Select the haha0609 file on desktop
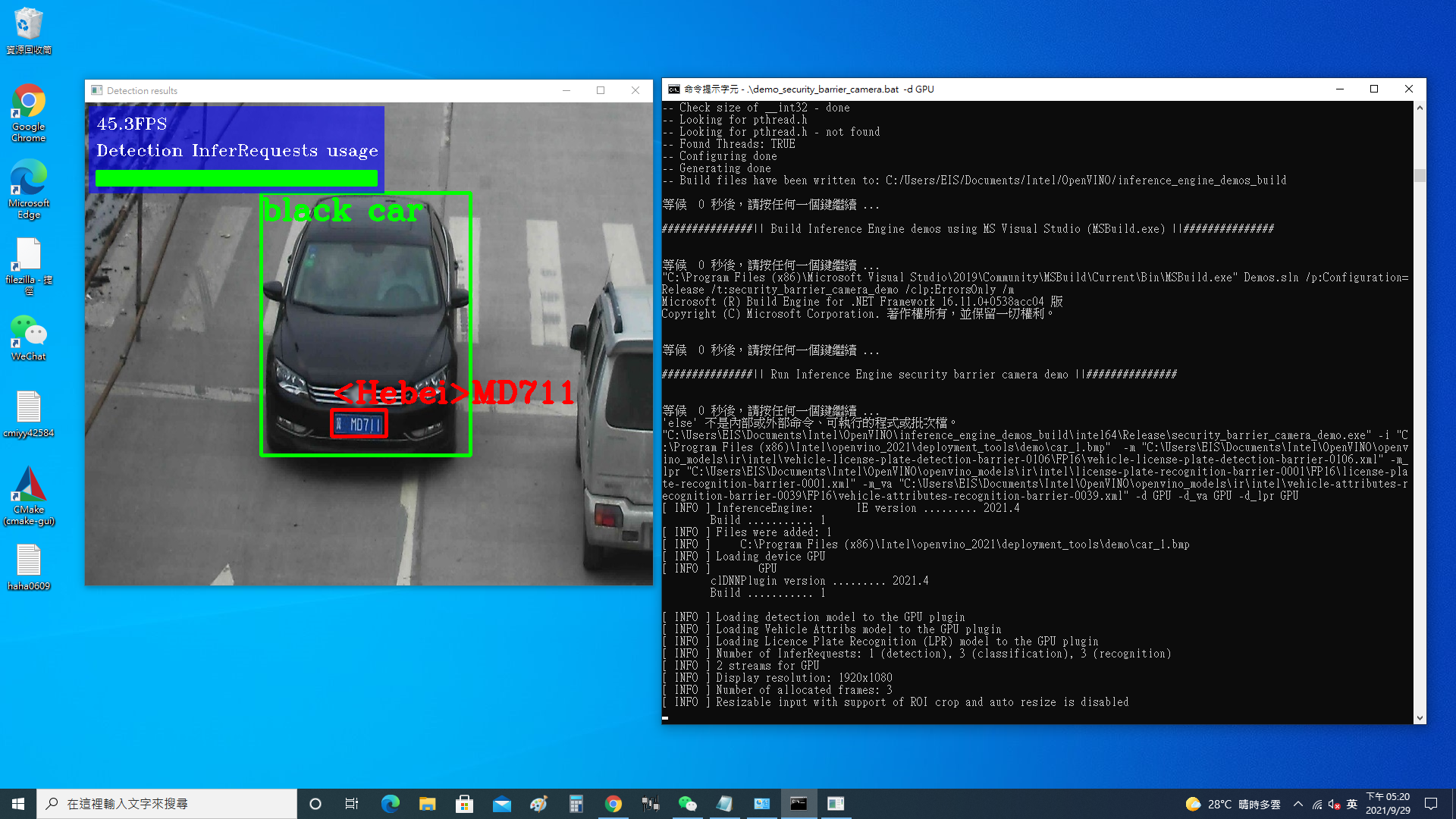Image resolution: width=1456 pixels, height=819 pixels. pos(29,567)
